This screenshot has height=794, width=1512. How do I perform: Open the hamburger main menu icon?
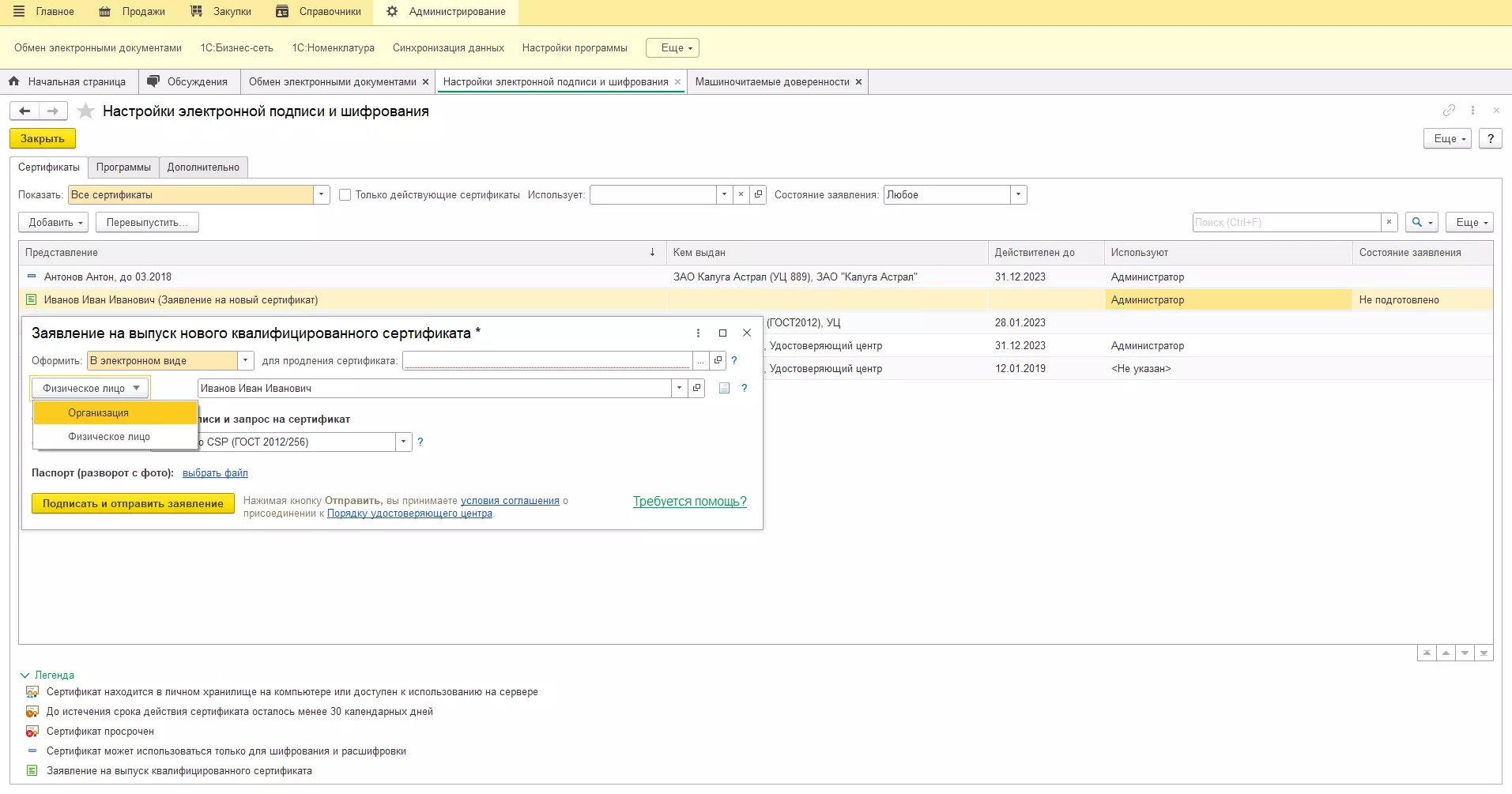[19, 12]
